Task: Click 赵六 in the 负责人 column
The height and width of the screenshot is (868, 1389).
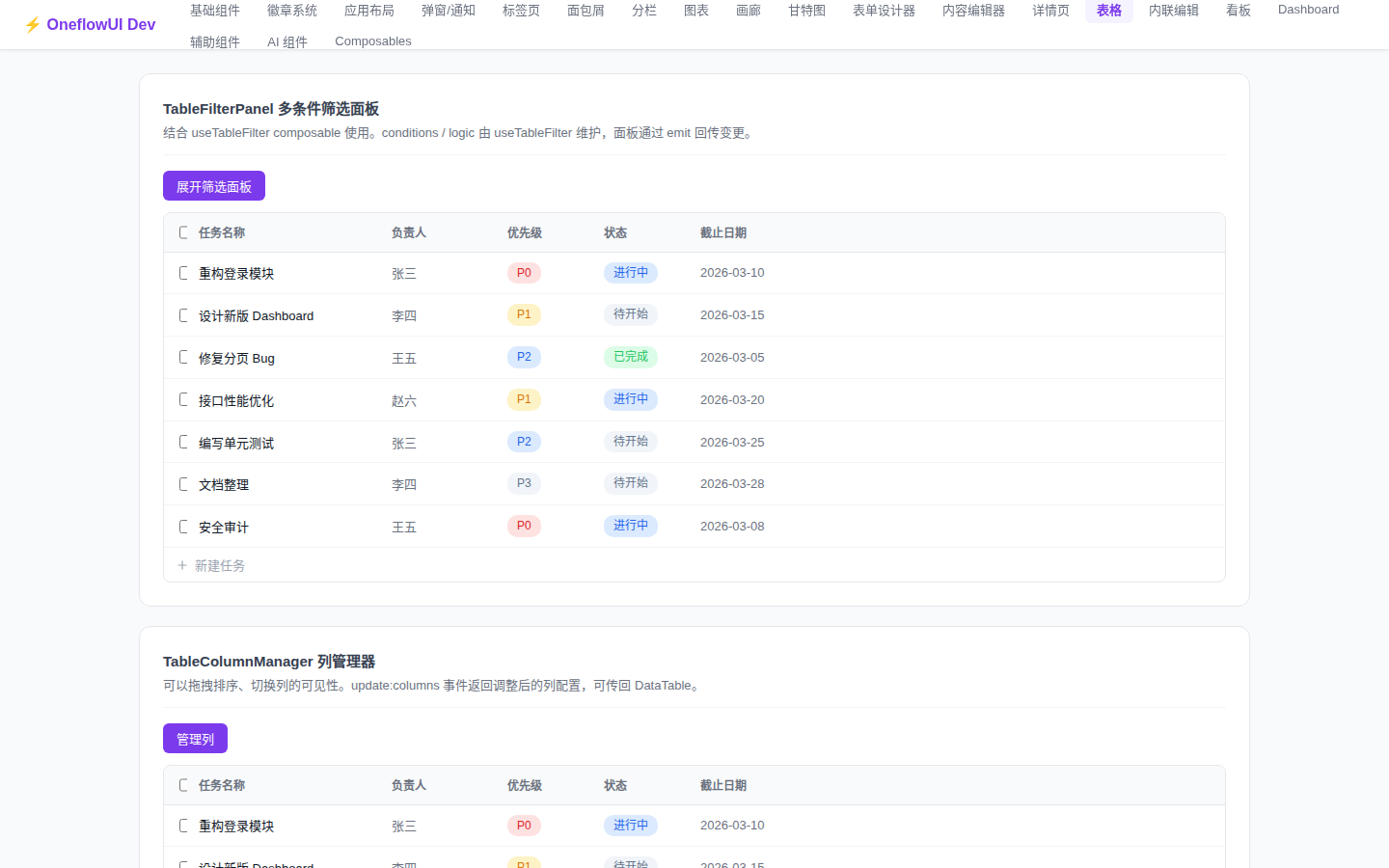Action: (x=404, y=401)
